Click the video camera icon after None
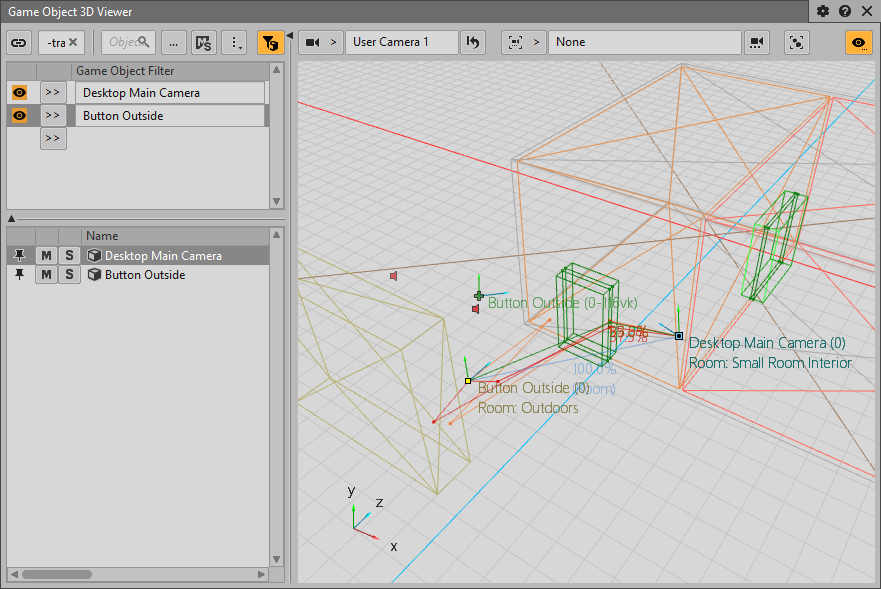 click(757, 42)
